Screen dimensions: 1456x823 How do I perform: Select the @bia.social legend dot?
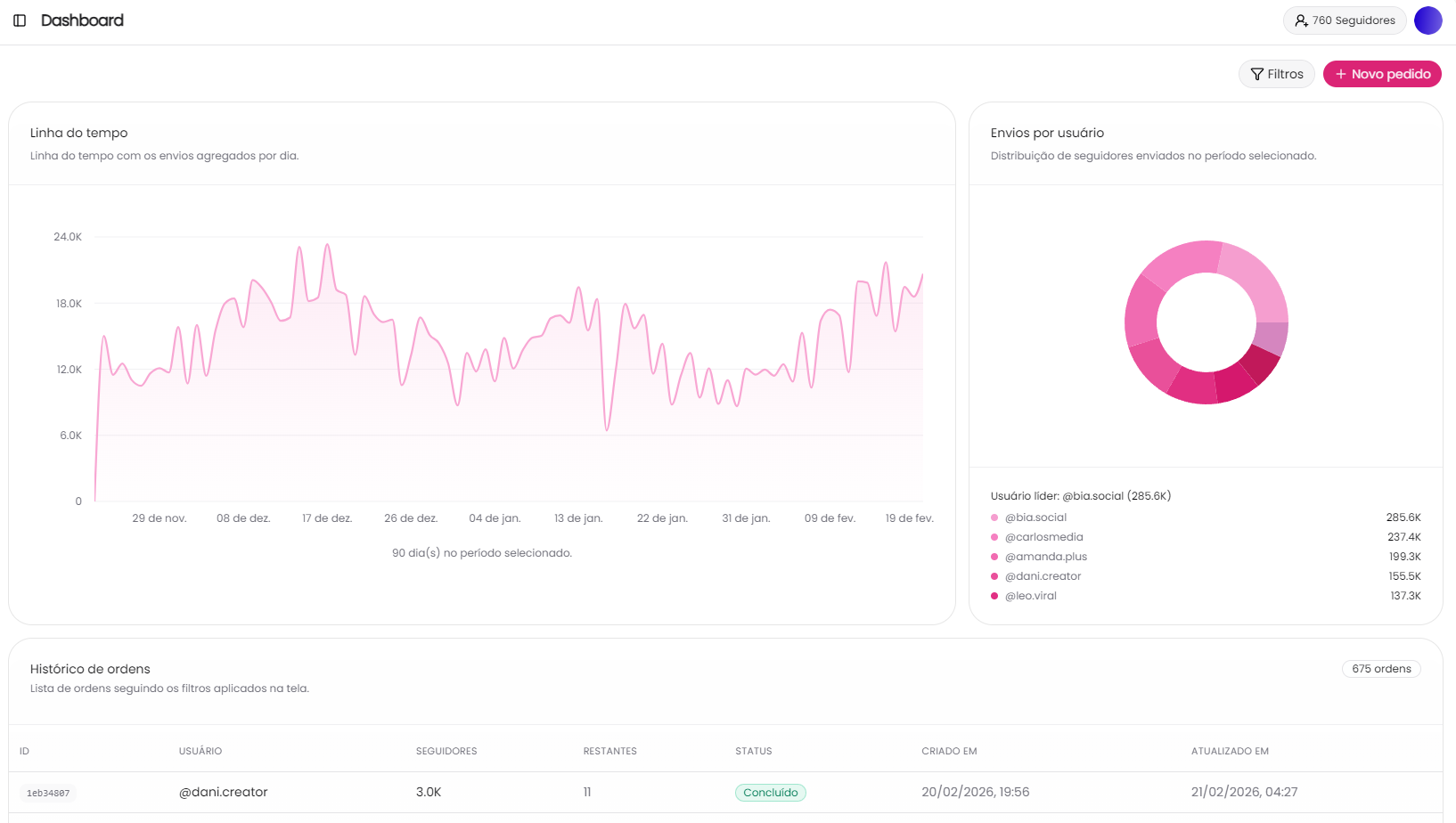point(994,517)
